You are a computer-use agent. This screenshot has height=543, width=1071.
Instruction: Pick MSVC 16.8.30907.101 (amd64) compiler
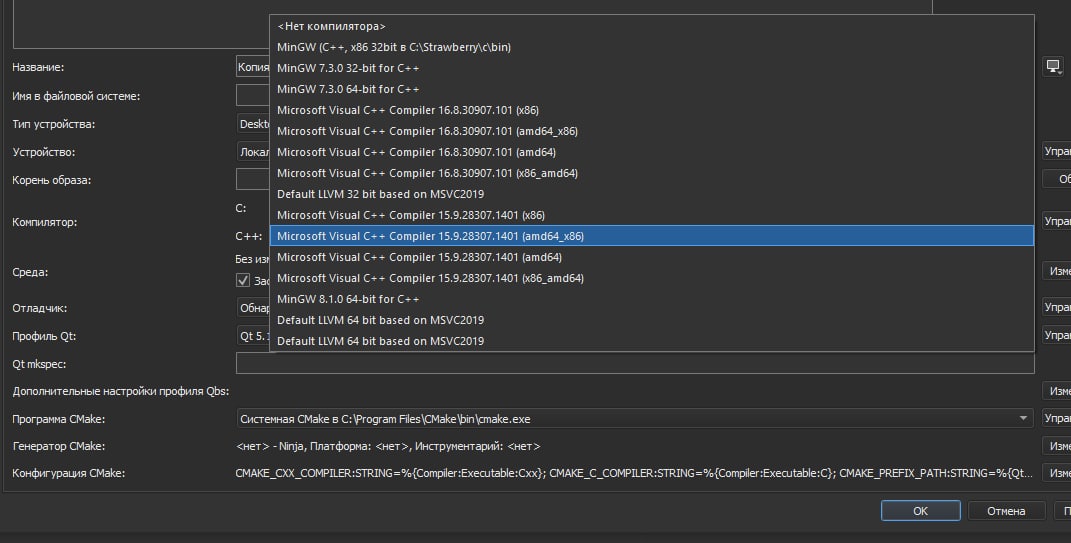point(652,152)
